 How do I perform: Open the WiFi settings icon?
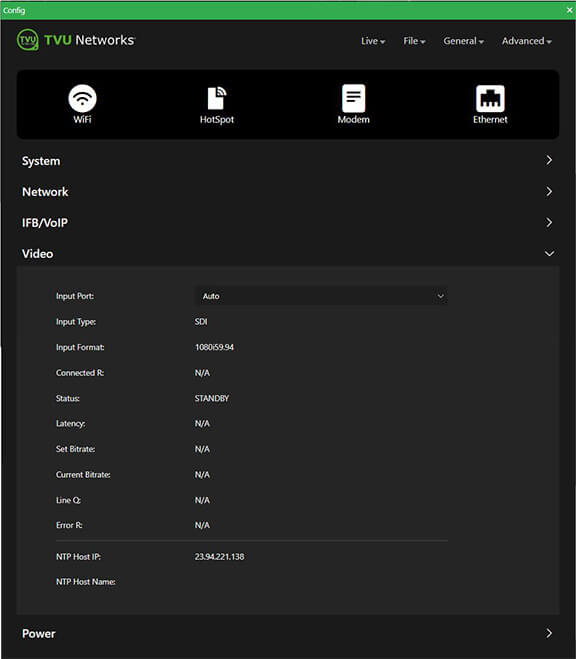[82, 104]
